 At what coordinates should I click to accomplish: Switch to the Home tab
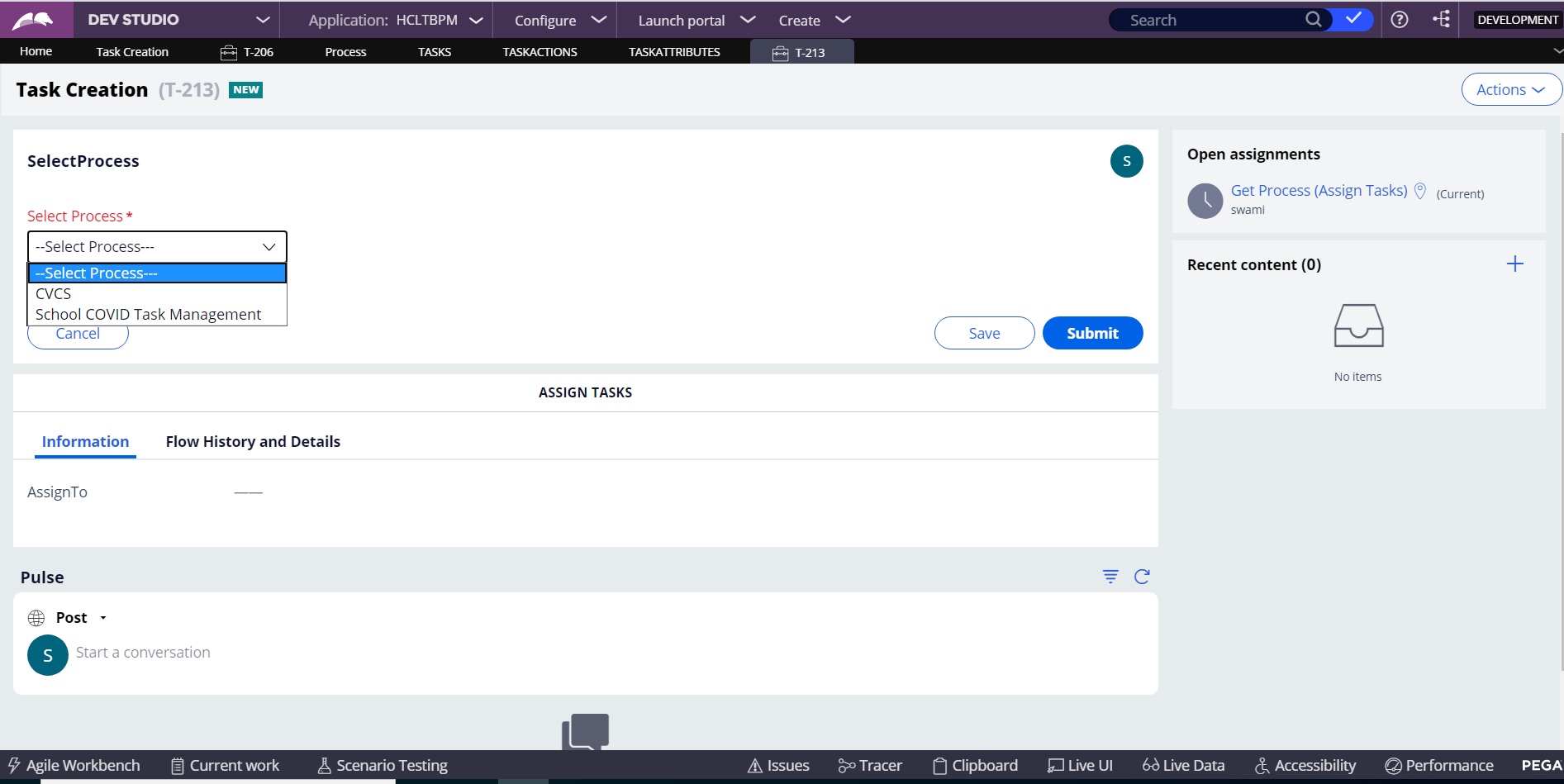point(36,51)
